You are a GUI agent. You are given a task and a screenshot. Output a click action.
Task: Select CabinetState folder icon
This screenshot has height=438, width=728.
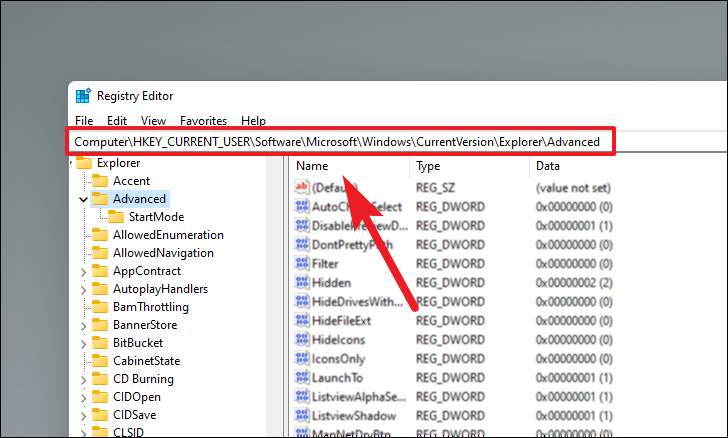tap(100, 361)
